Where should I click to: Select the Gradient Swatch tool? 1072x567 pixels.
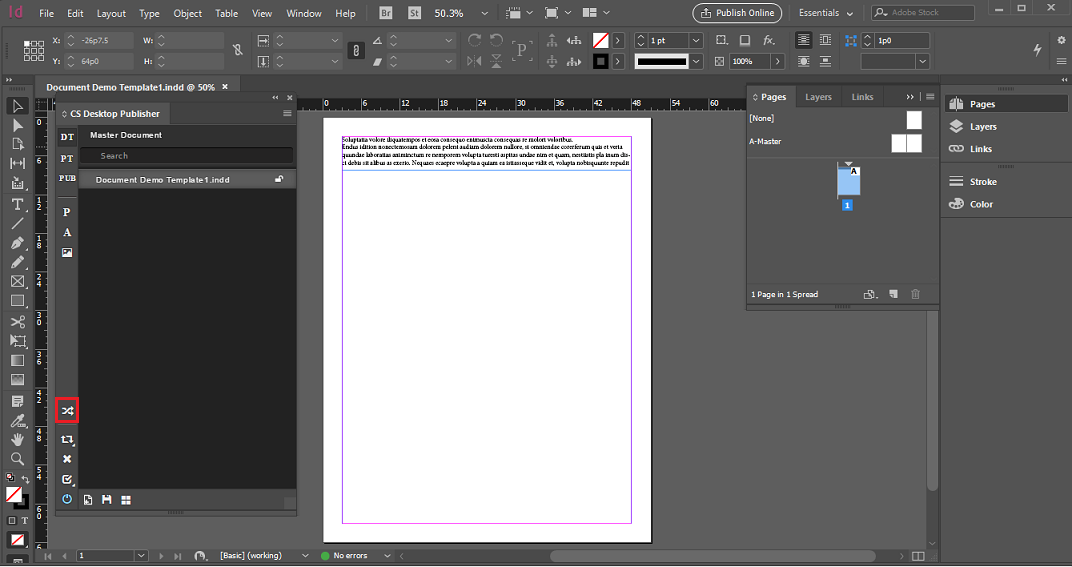(18, 360)
